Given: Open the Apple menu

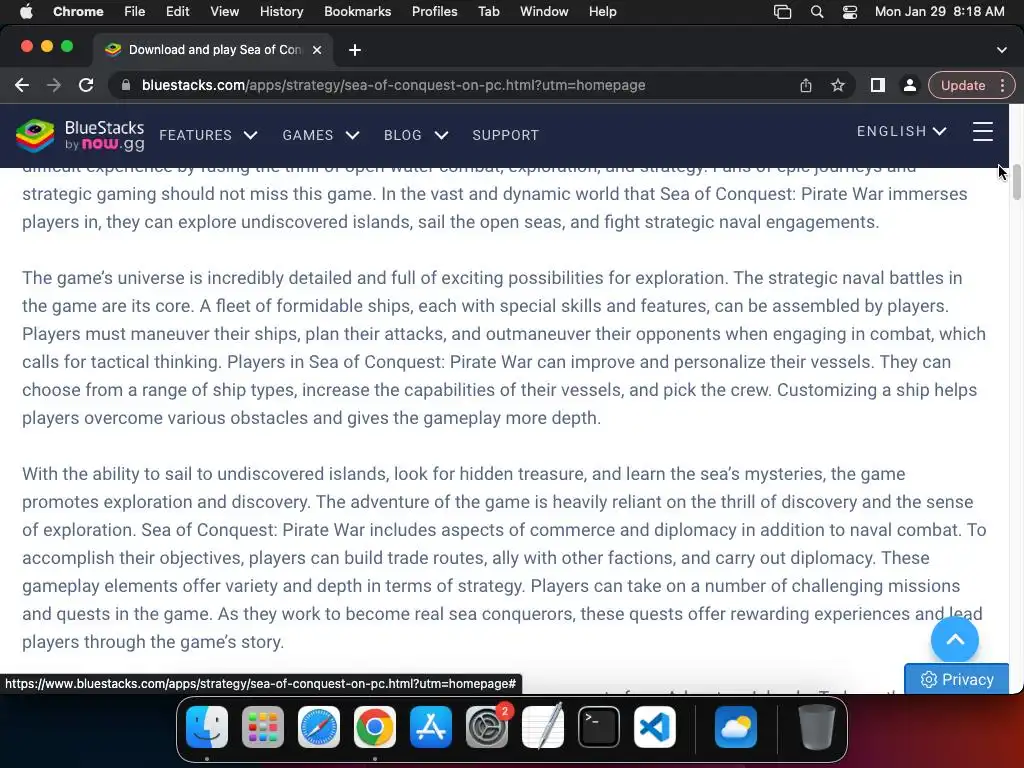Looking at the screenshot, I should [26, 12].
